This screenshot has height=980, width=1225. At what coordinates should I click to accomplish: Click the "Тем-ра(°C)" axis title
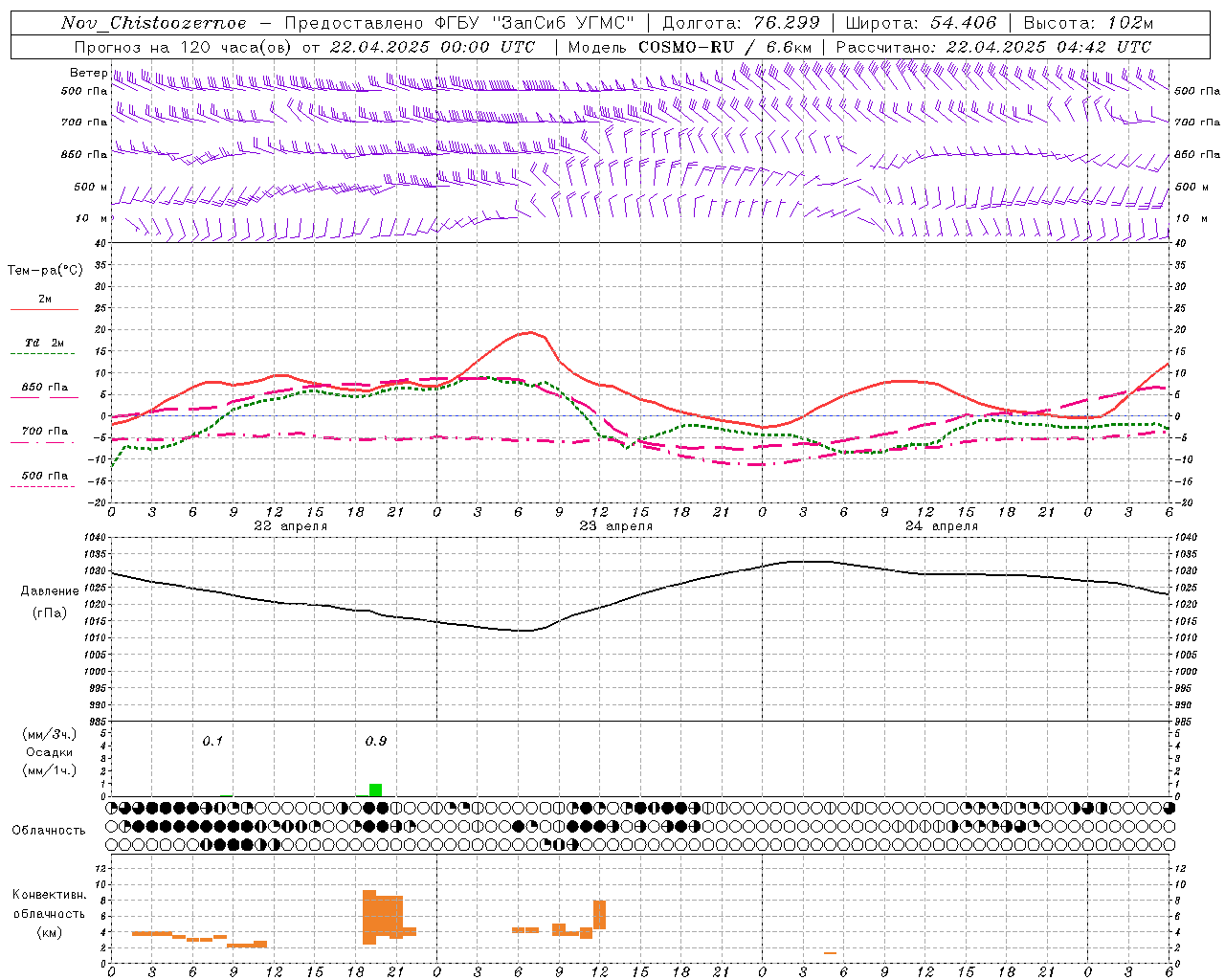tap(46, 271)
